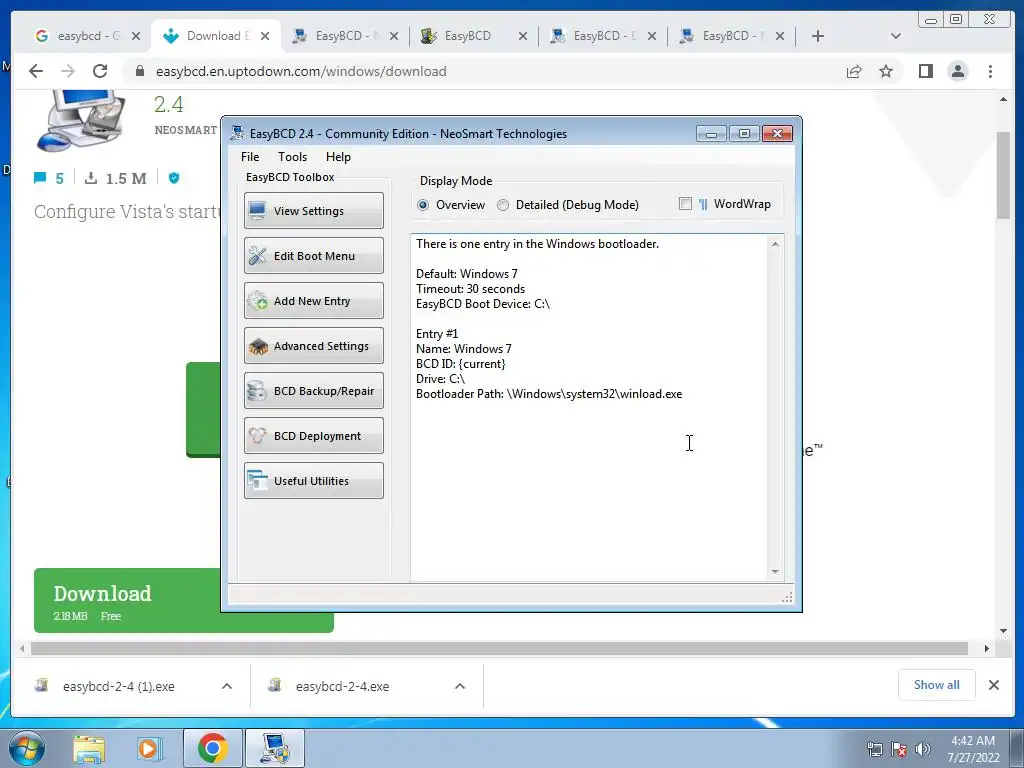View site info via lock icon
The height and width of the screenshot is (768, 1024).
140,71
